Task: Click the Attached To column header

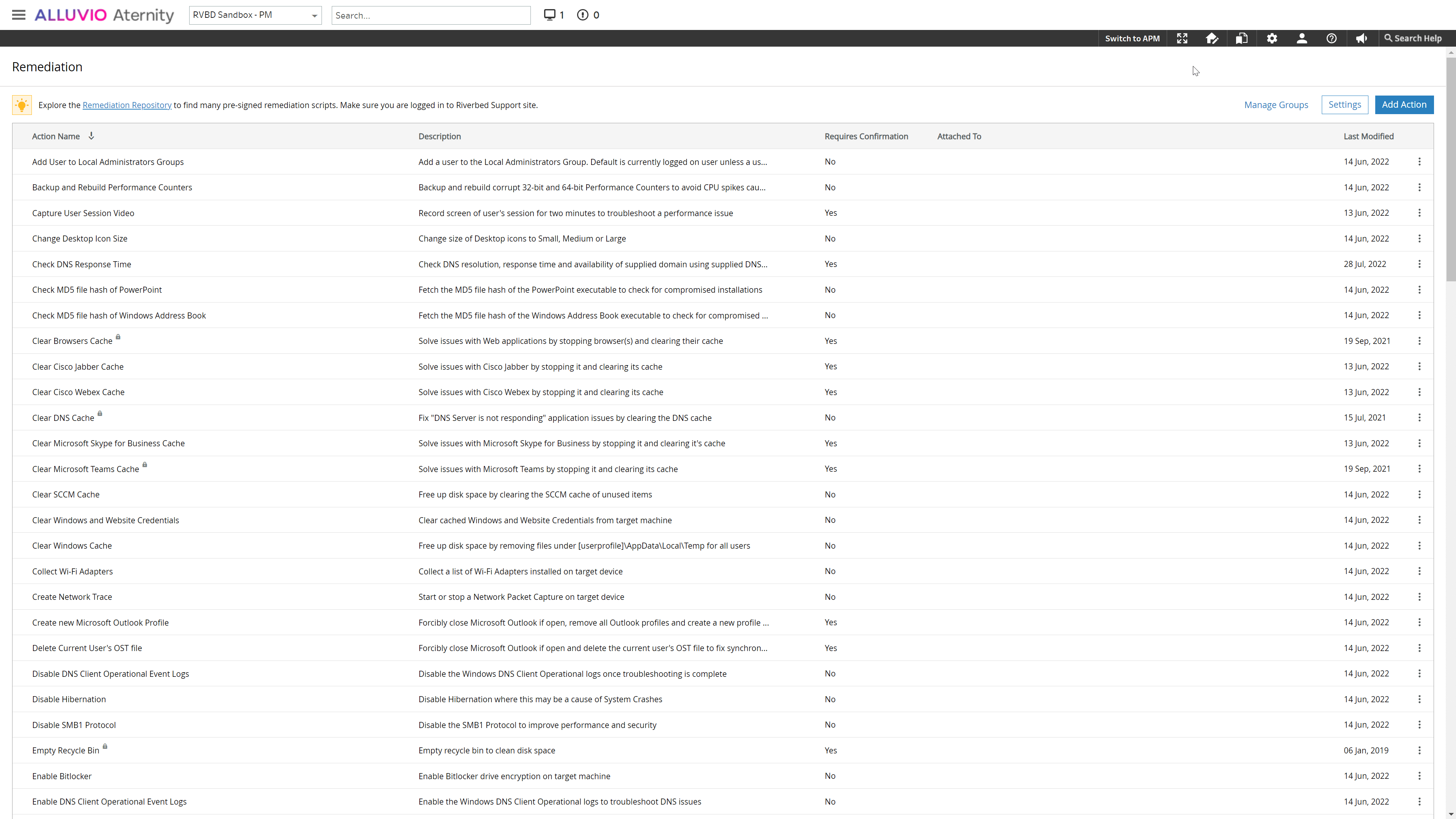Action: (x=959, y=136)
